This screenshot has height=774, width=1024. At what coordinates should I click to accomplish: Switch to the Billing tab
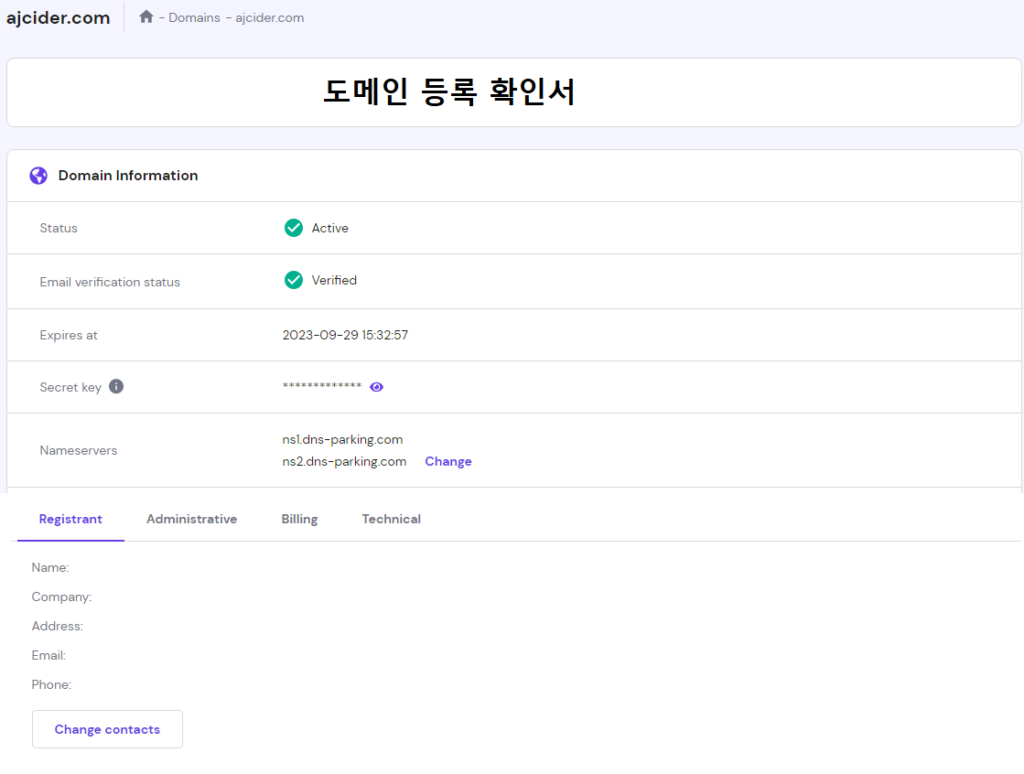click(x=300, y=519)
